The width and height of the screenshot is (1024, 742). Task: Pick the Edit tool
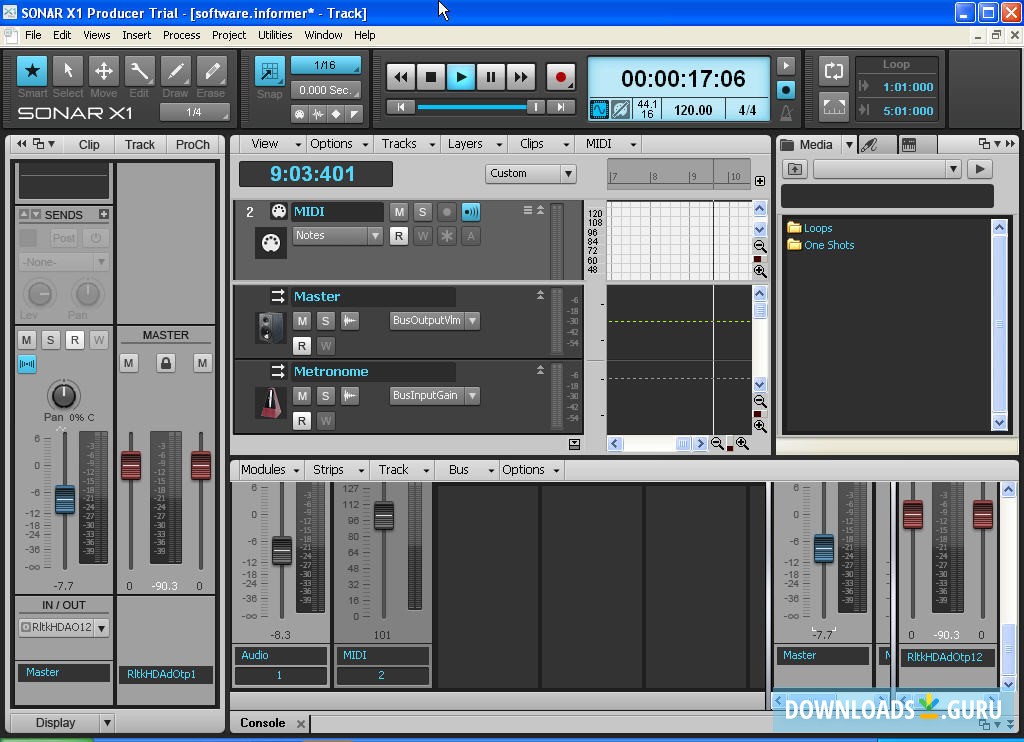pyautogui.click(x=139, y=71)
